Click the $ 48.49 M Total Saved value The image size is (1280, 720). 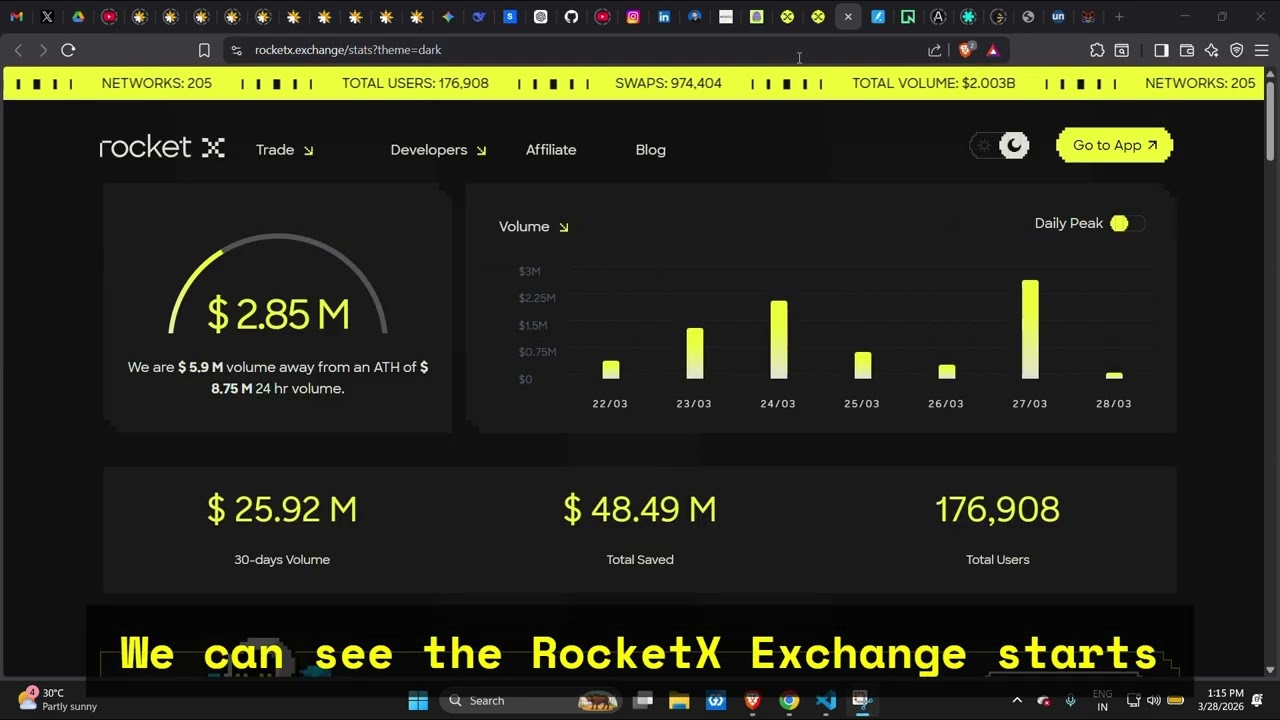click(x=640, y=509)
